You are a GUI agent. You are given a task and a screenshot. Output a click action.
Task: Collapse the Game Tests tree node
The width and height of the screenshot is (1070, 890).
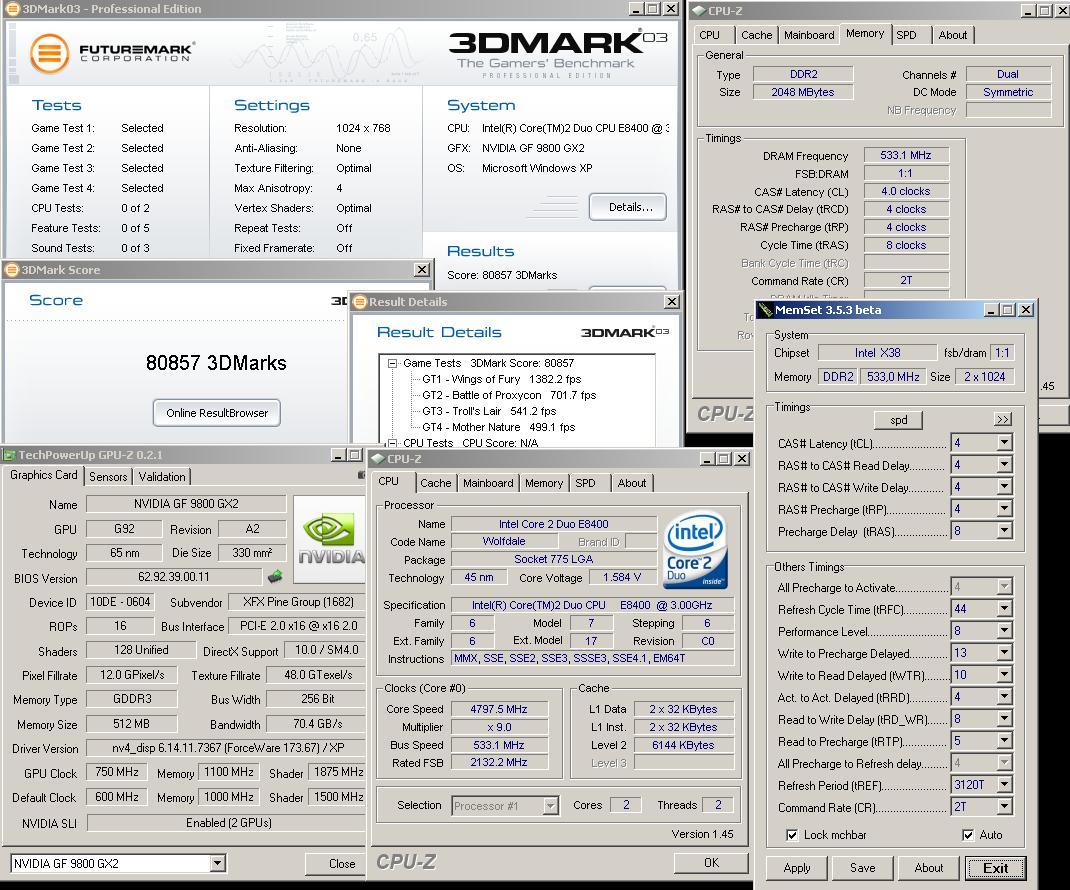click(x=392, y=363)
